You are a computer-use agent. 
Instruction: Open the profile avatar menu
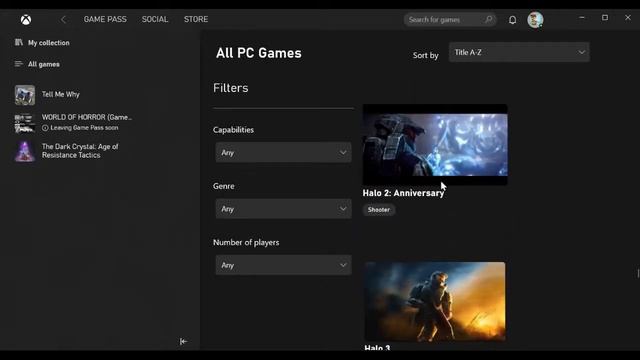(535, 20)
